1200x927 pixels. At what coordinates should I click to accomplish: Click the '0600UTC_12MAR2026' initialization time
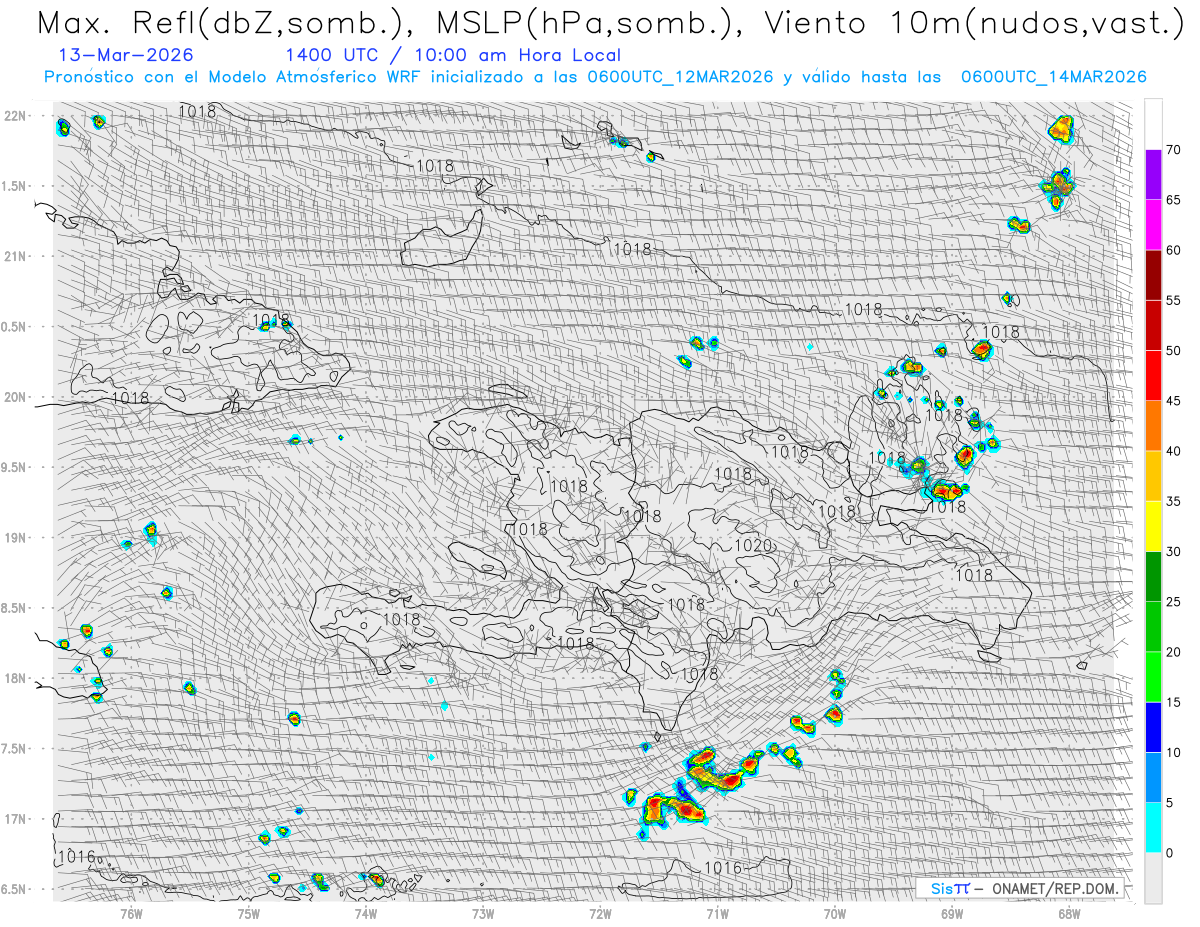tap(680, 77)
